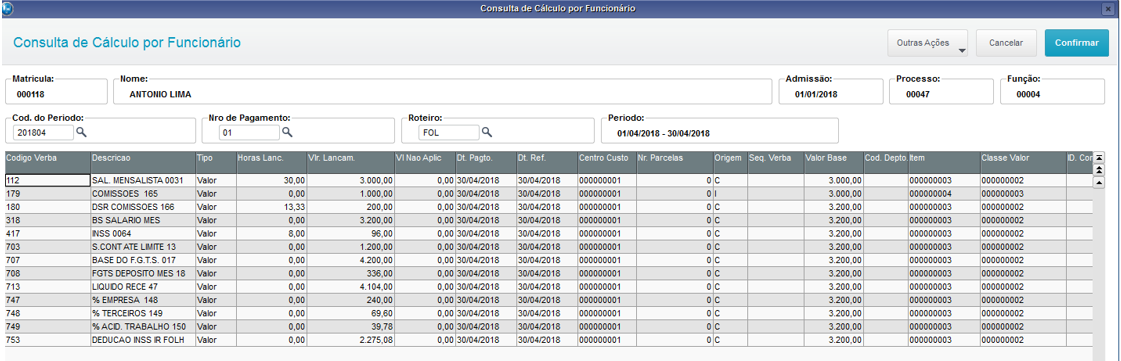Click the Função value 00004
This screenshot has height=361, width=1121.
click(x=1028, y=94)
